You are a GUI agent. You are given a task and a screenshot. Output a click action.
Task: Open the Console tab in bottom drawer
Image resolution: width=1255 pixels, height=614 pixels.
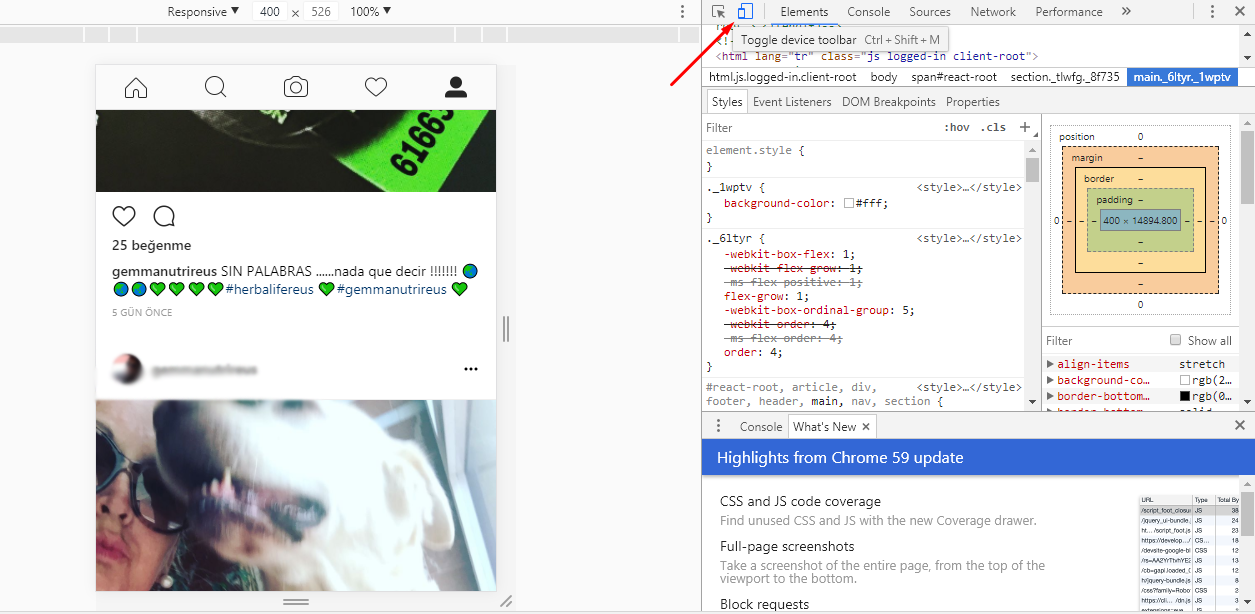(761, 426)
